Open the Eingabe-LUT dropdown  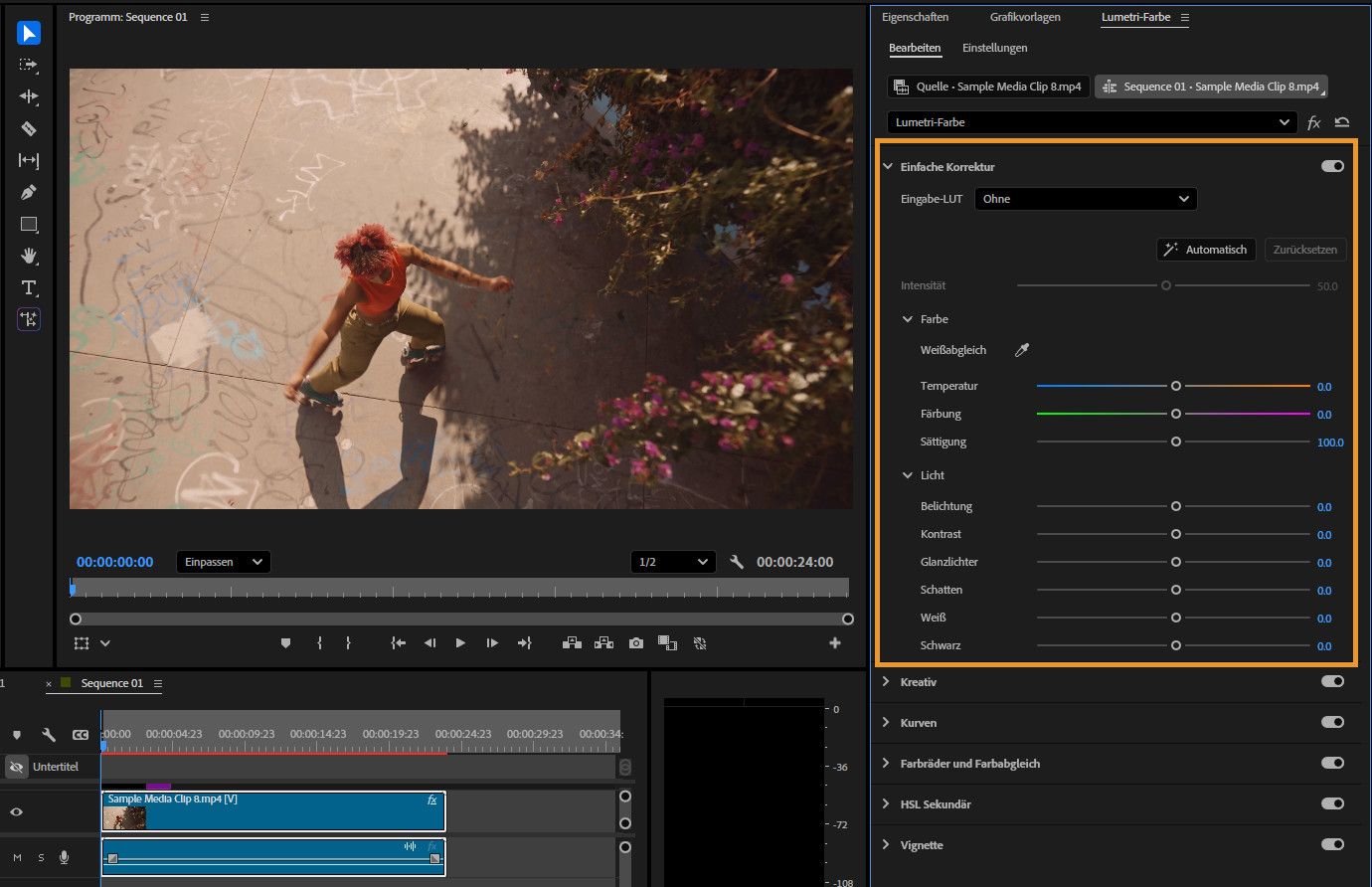point(1085,199)
